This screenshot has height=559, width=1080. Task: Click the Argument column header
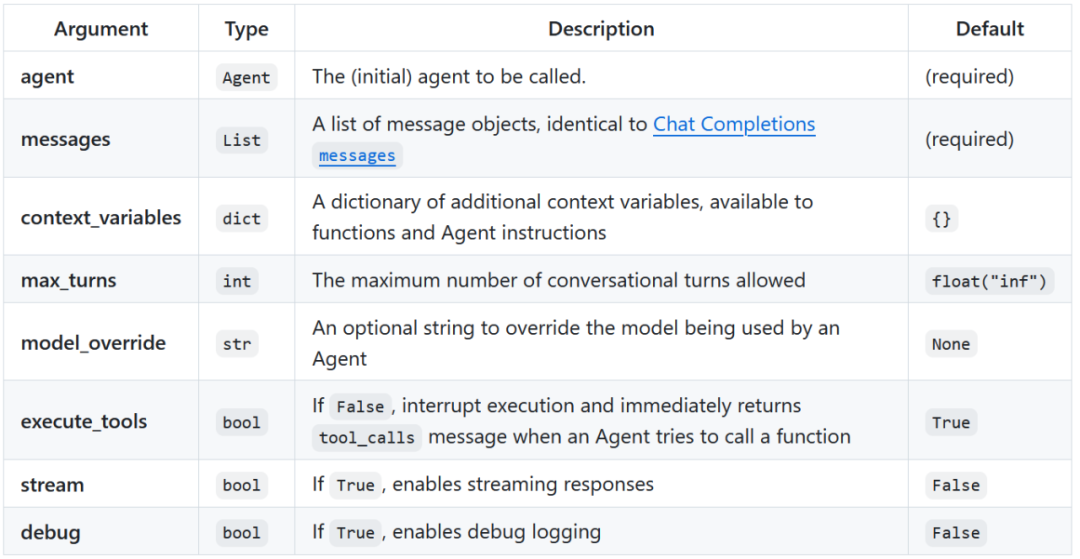[101, 29]
